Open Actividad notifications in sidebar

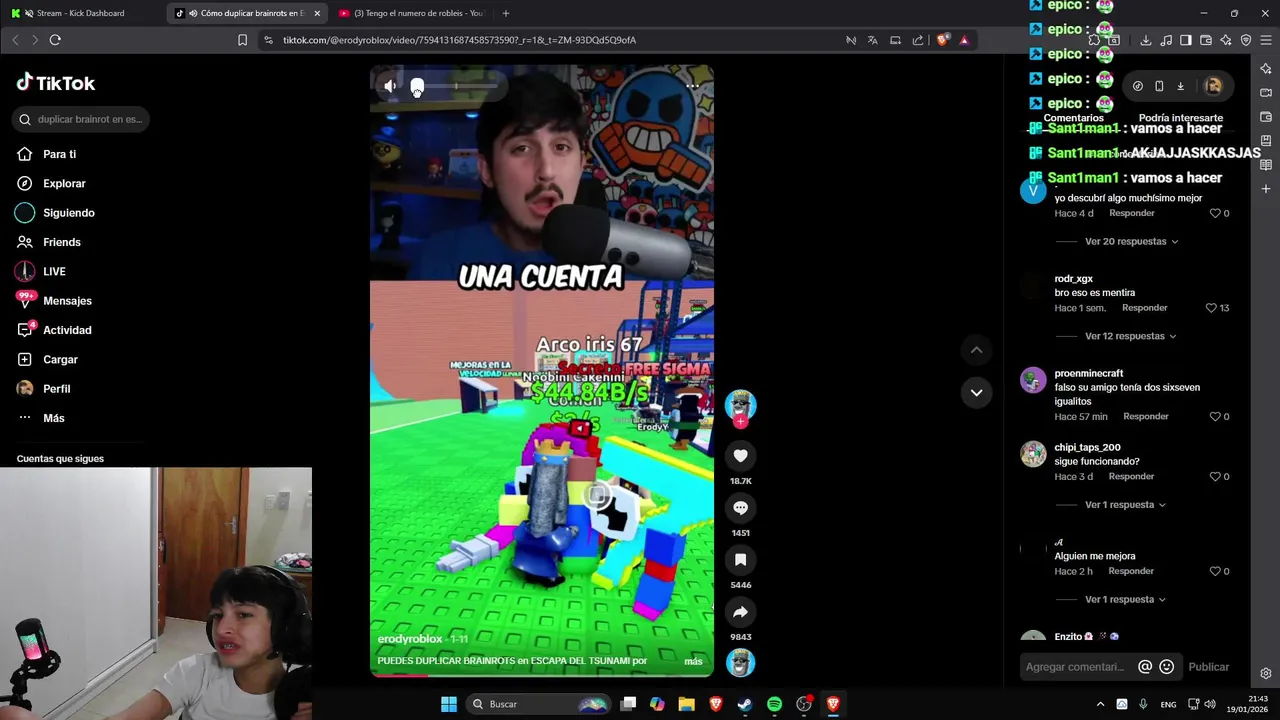67,330
